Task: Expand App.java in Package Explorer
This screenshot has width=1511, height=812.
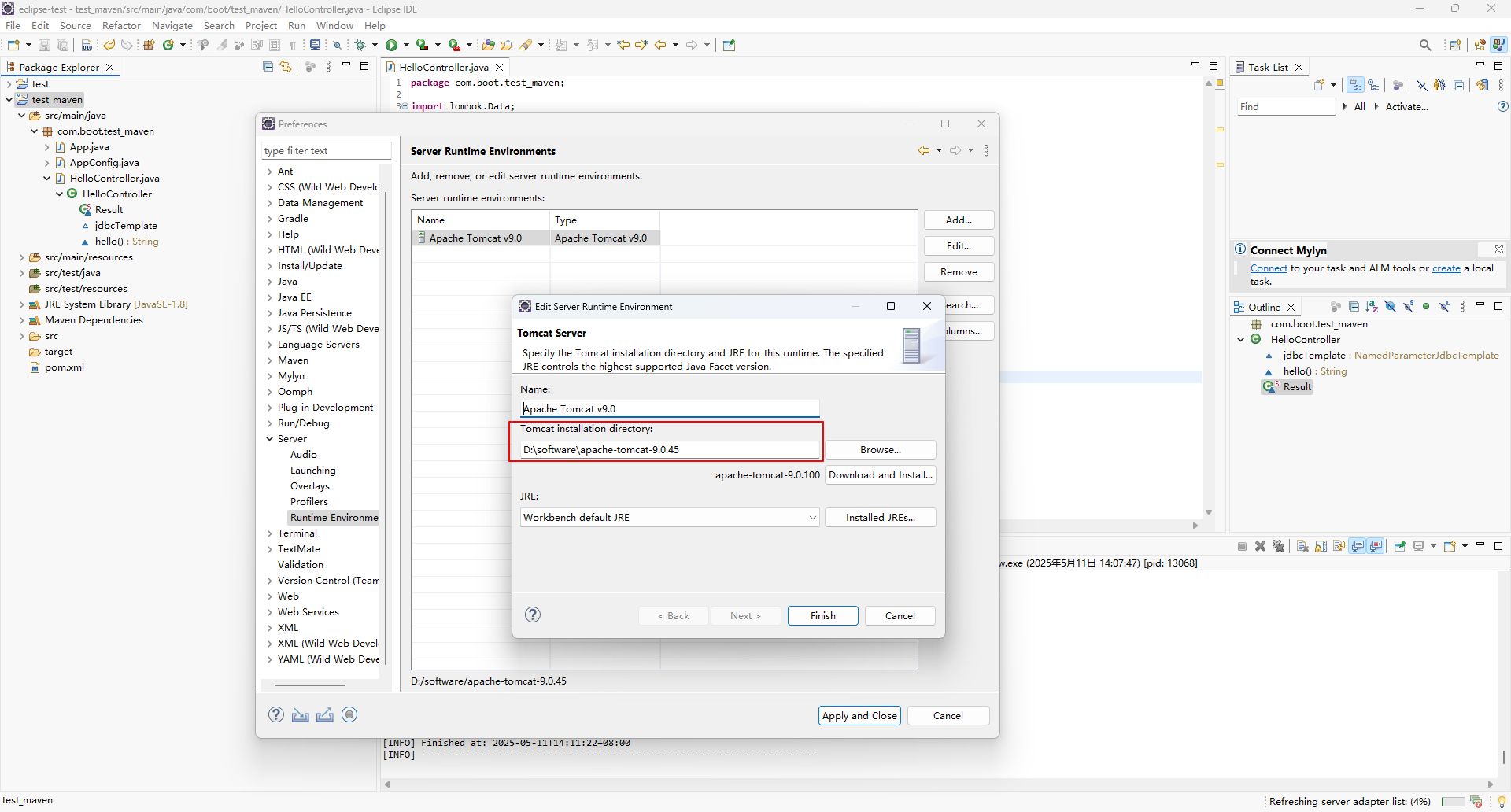Action: tap(46, 147)
